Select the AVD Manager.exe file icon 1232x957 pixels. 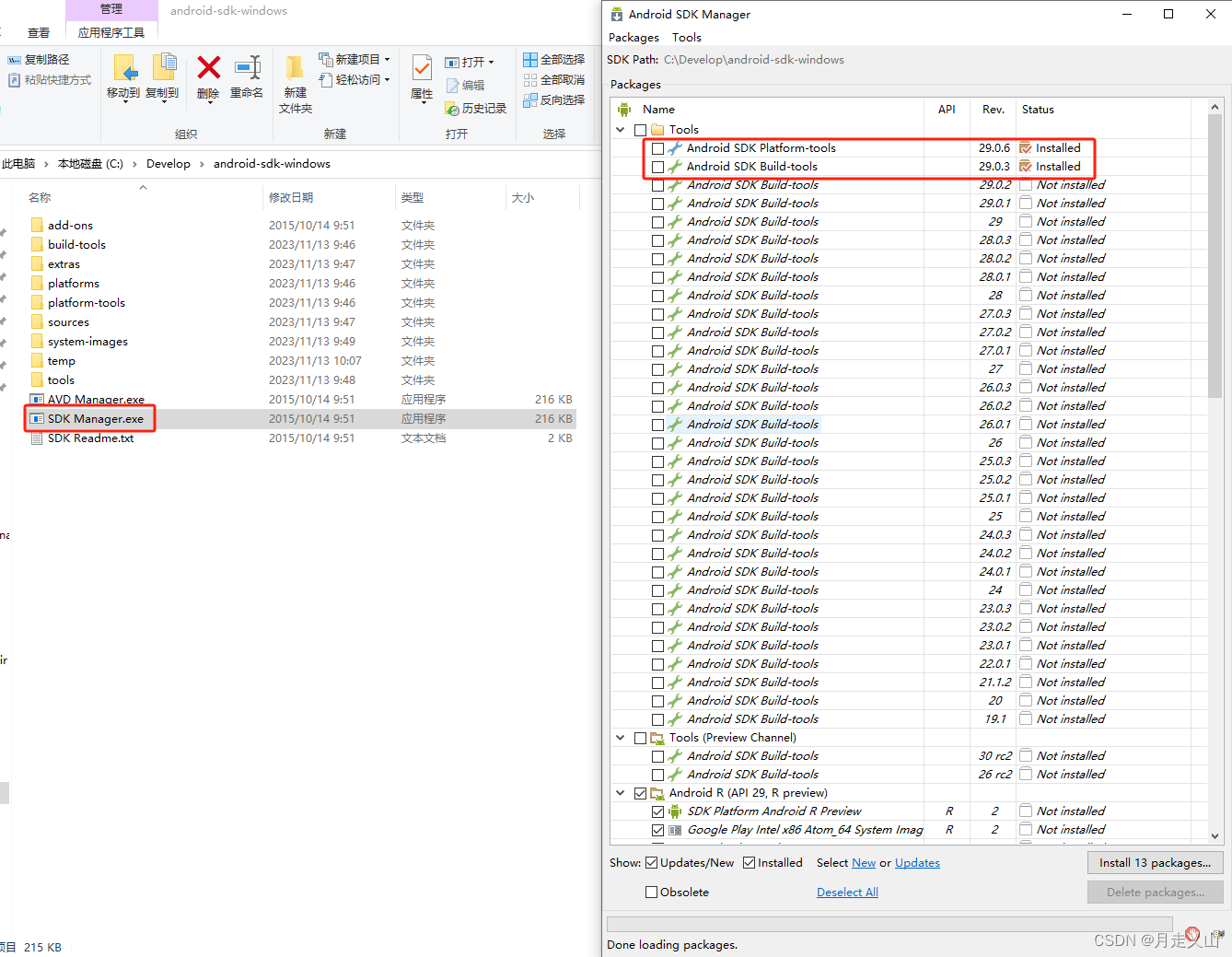37,400
